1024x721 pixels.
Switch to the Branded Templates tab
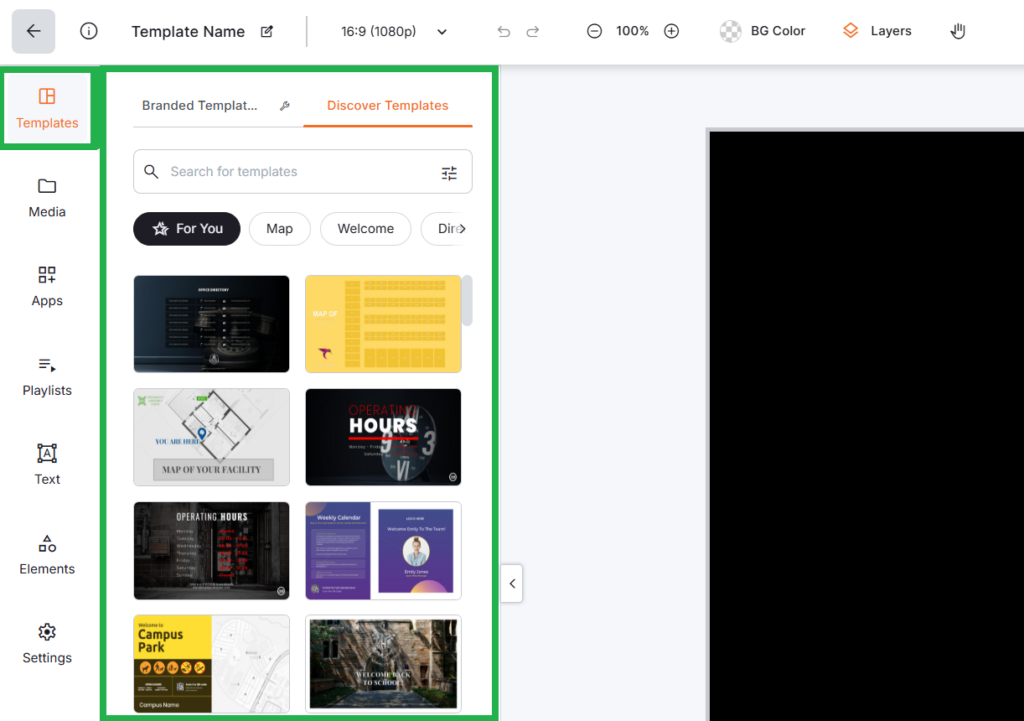point(200,106)
